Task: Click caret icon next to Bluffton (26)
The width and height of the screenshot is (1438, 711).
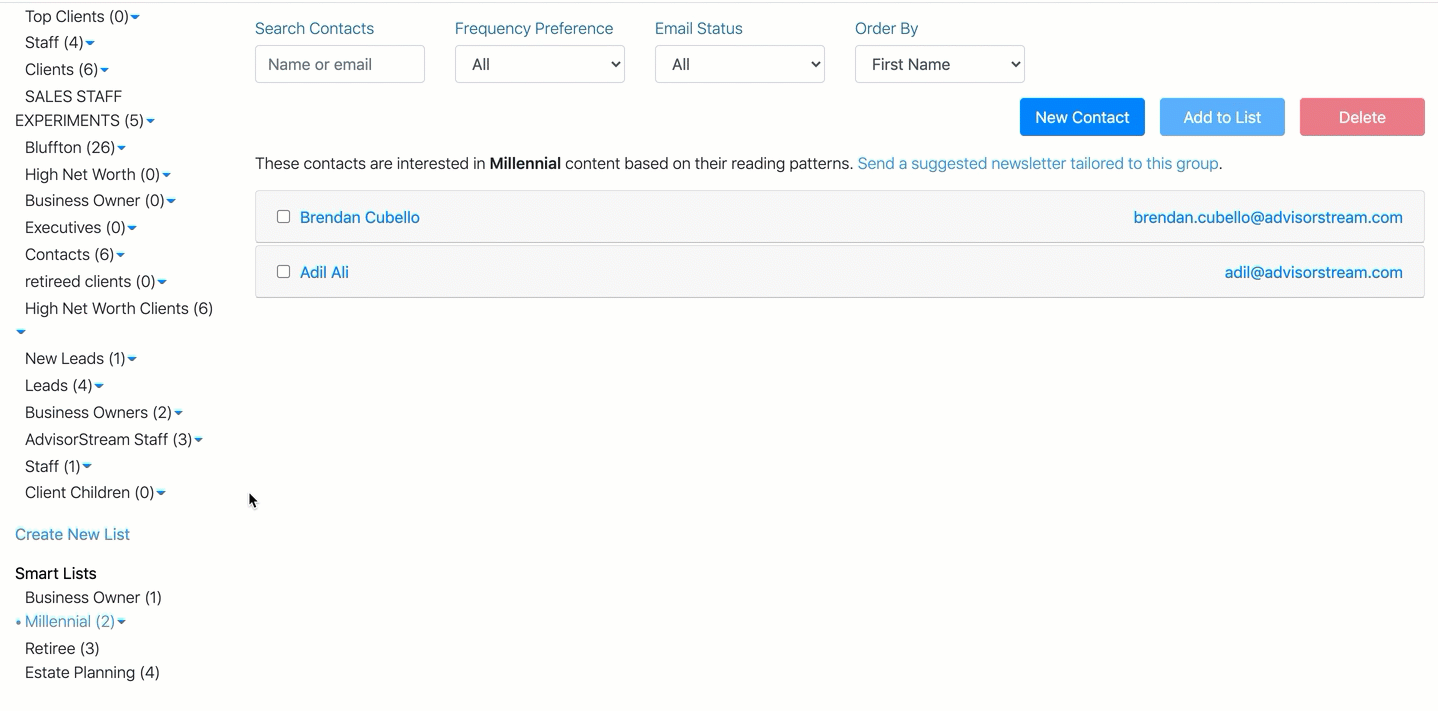Action: point(121,149)
